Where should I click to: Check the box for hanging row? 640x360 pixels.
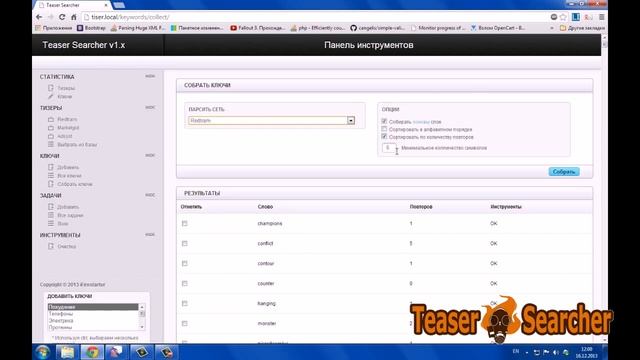point(184,304)
